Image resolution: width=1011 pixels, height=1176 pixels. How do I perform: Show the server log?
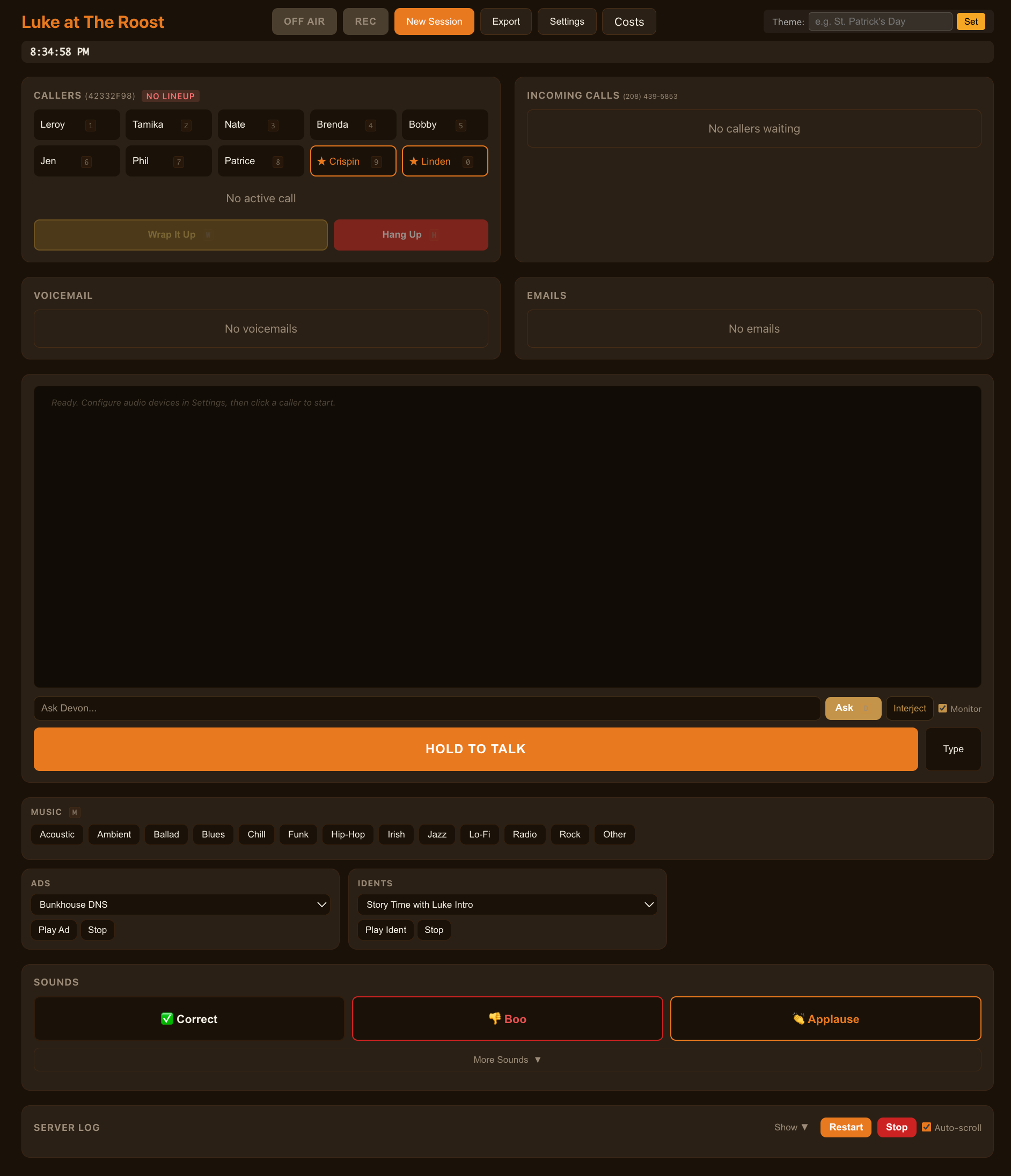[x=791, y=1127]
